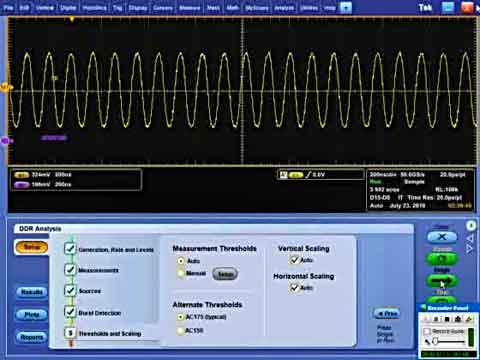Click the Prev button
This screenshot has width=480, height=360.
click(387, 314)
